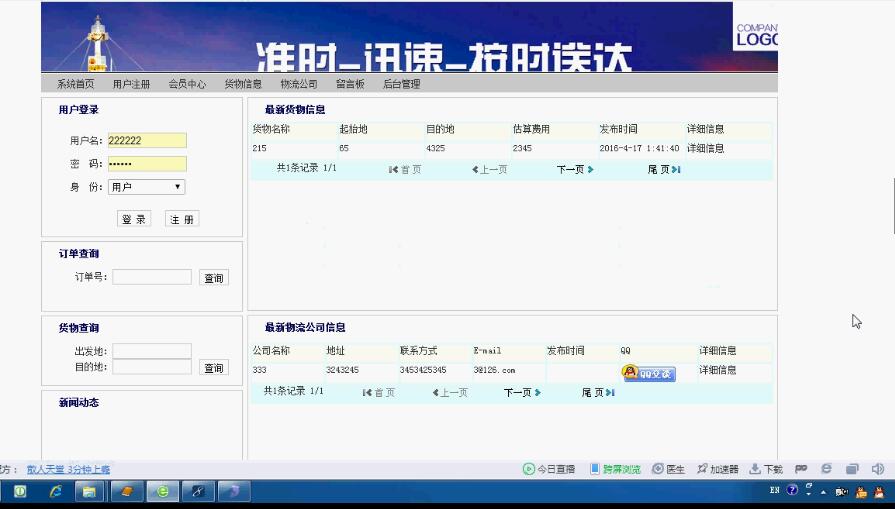The height and width of the screenshot is (509, 895).
Task: Click the blue help question-mark tray icon
Action: point(792,490)
